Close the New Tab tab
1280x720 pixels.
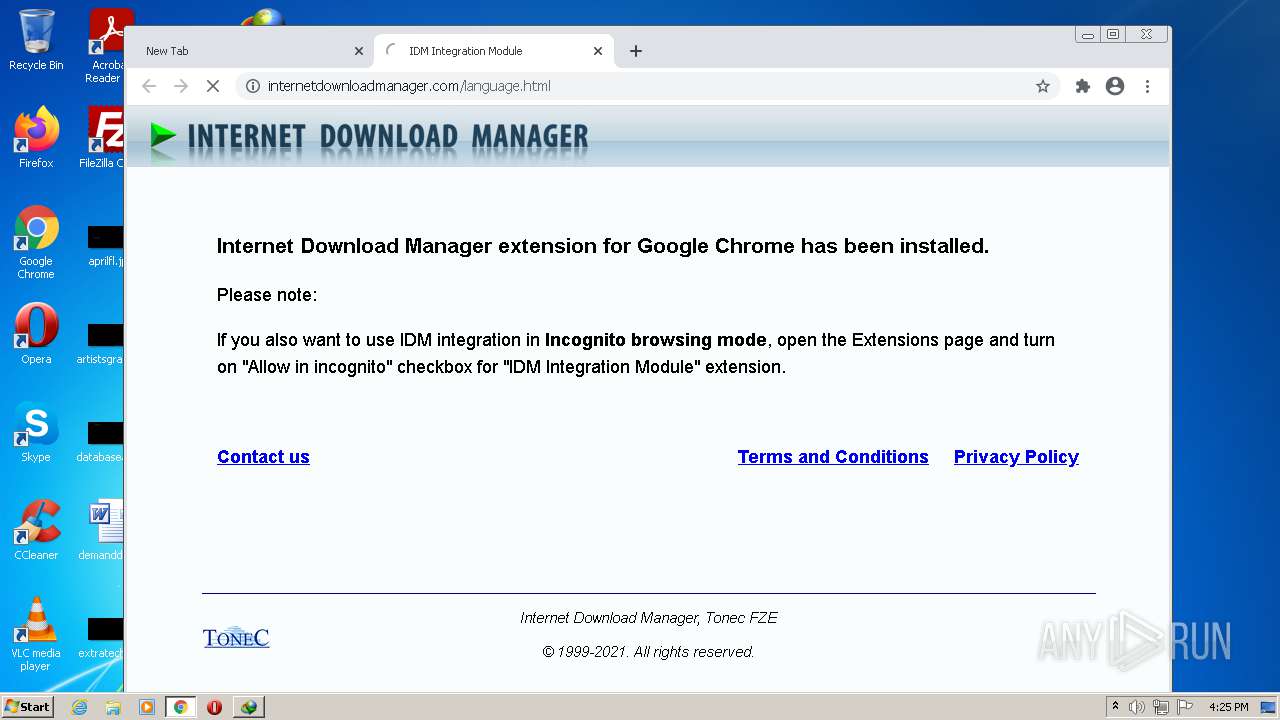pos(359,51)
